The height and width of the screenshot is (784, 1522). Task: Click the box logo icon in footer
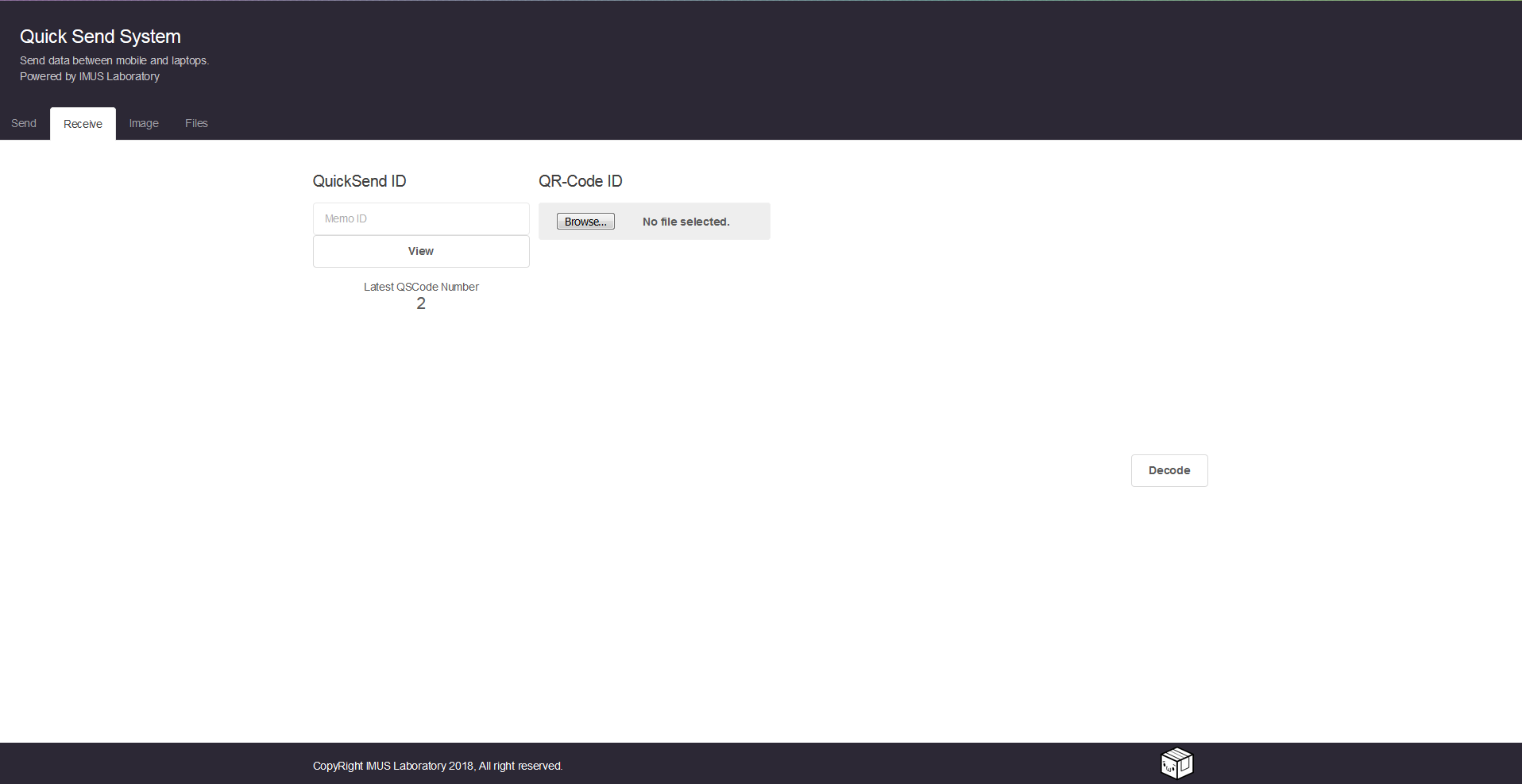click(x=1176, y=763)
